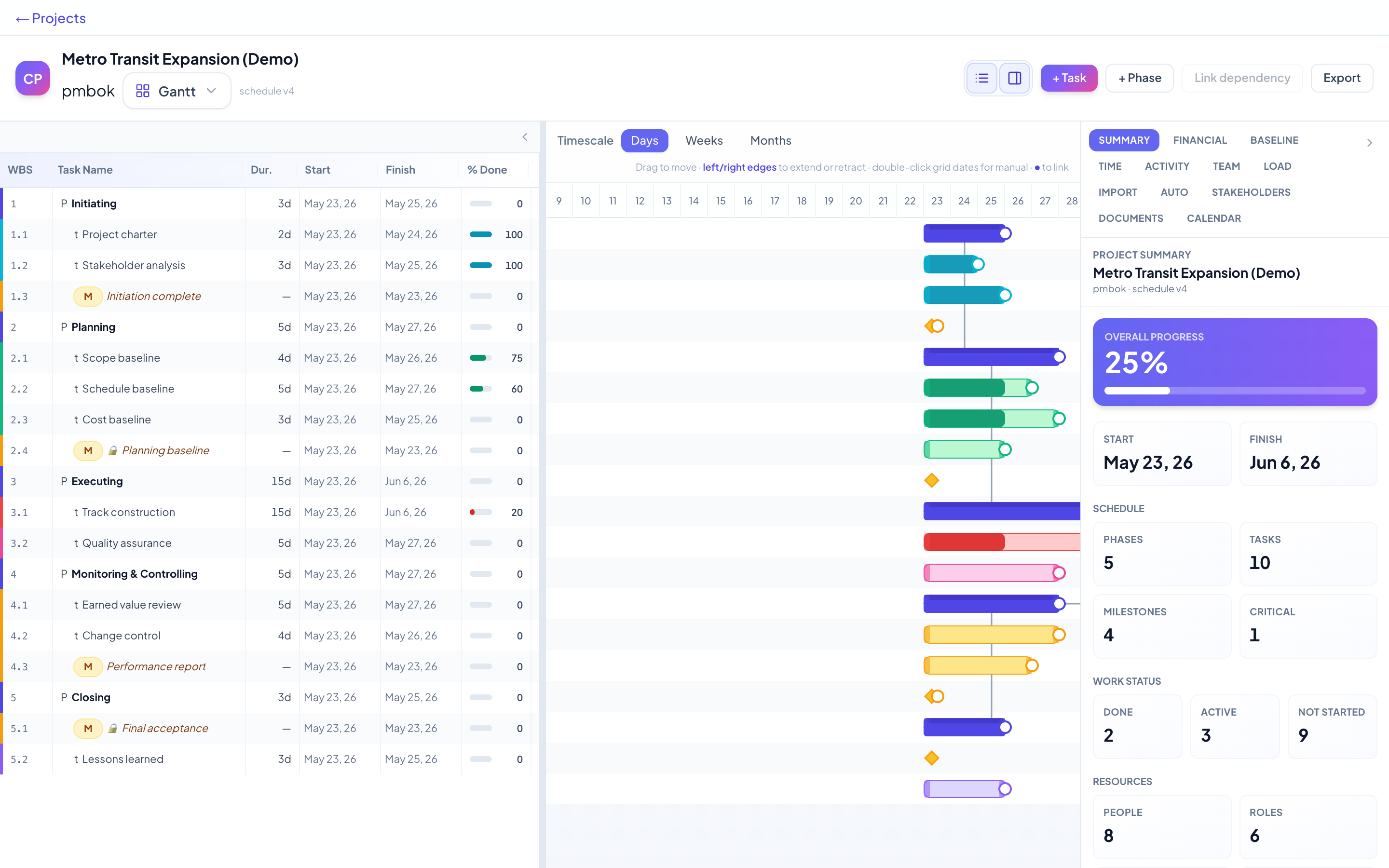
Task: Open the DOCUMENTS tab
Action: [1130, 218]
